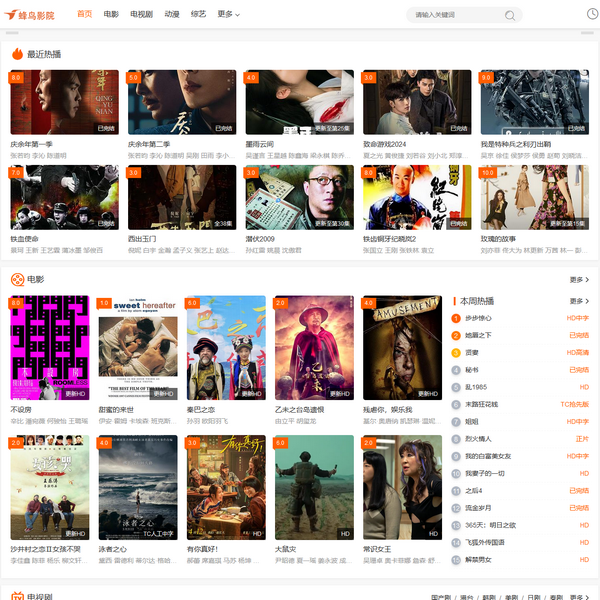This screenshot has width=600, height=600.
Task: Click rank 3 badge for 贤妻
Action: (456, 352)
